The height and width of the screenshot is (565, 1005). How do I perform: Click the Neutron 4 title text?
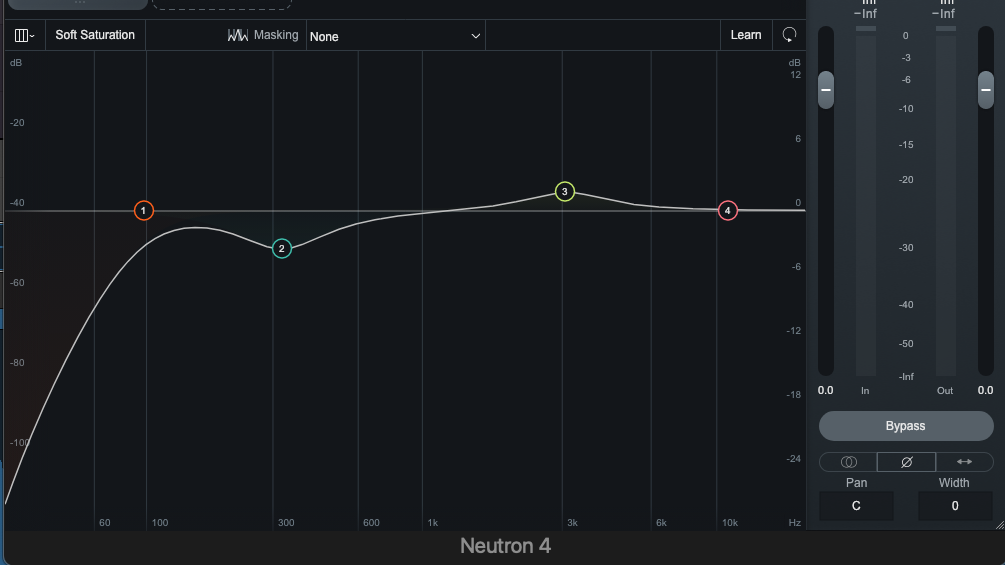coord(505,546)
